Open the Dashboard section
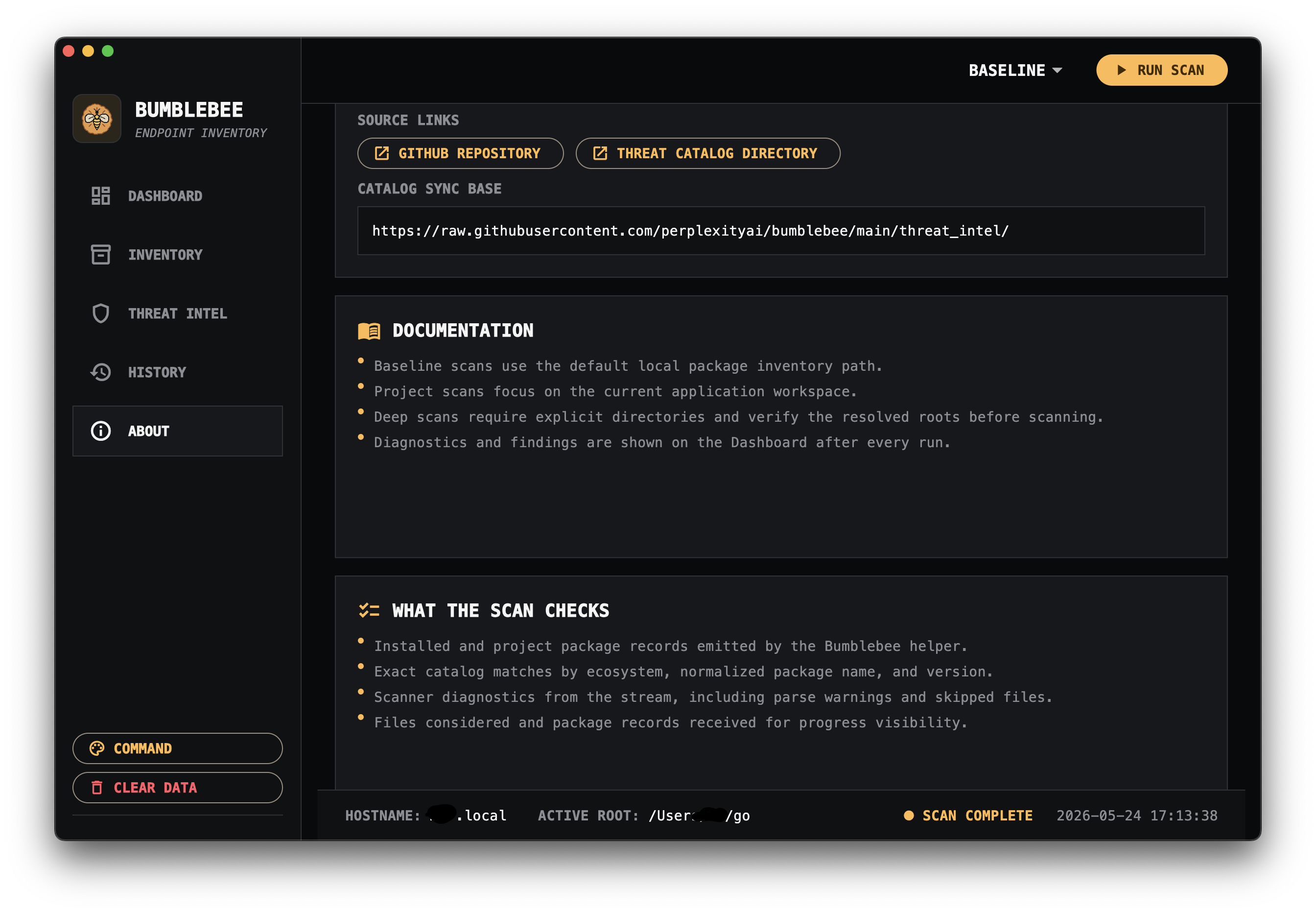Screen dimensions: 1316x913 pyautogui.click(x=177, y=195)
